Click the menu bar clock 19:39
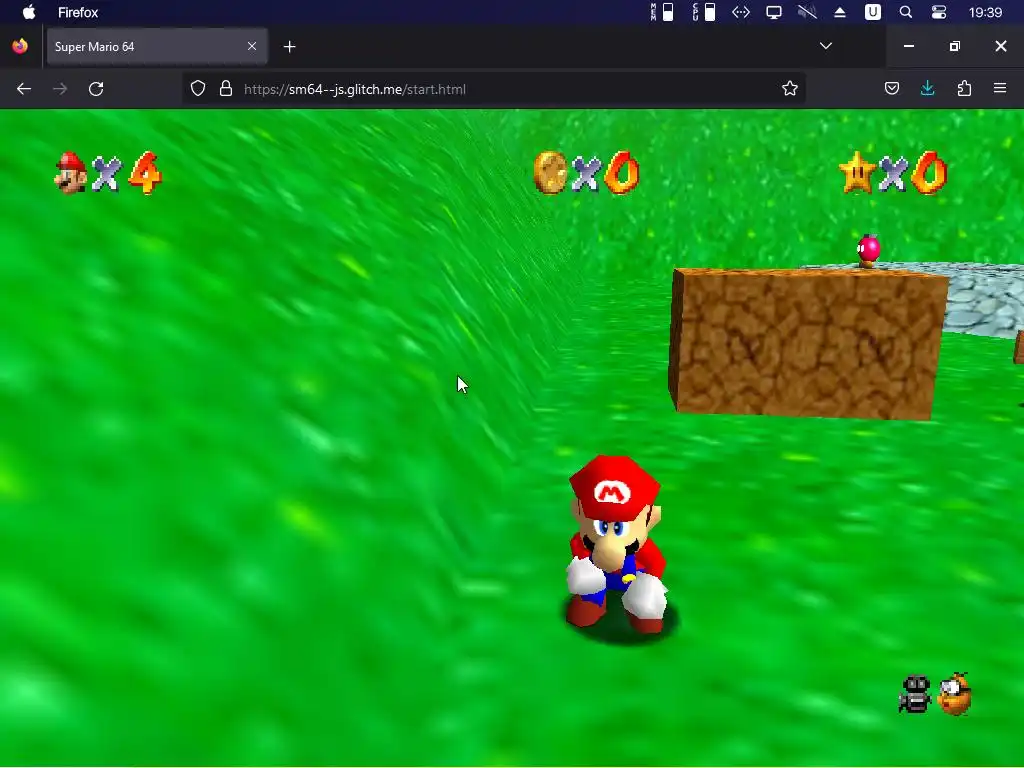 pyautogui.click(x=985, y=12)
